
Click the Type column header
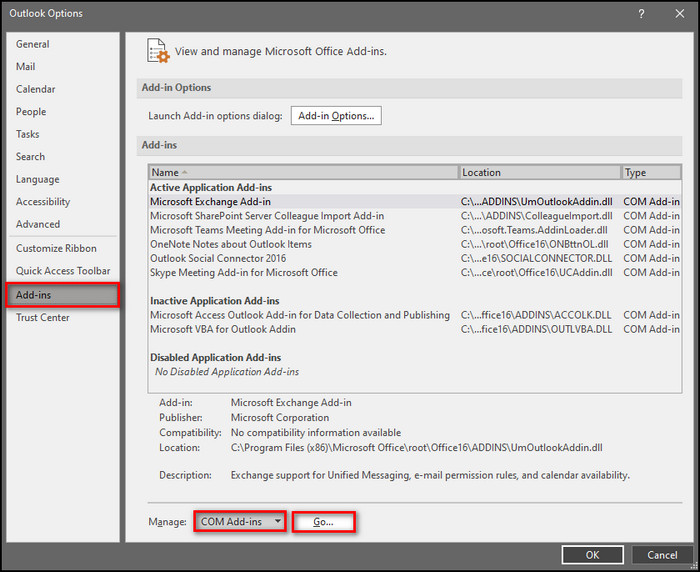click(650, 173)
